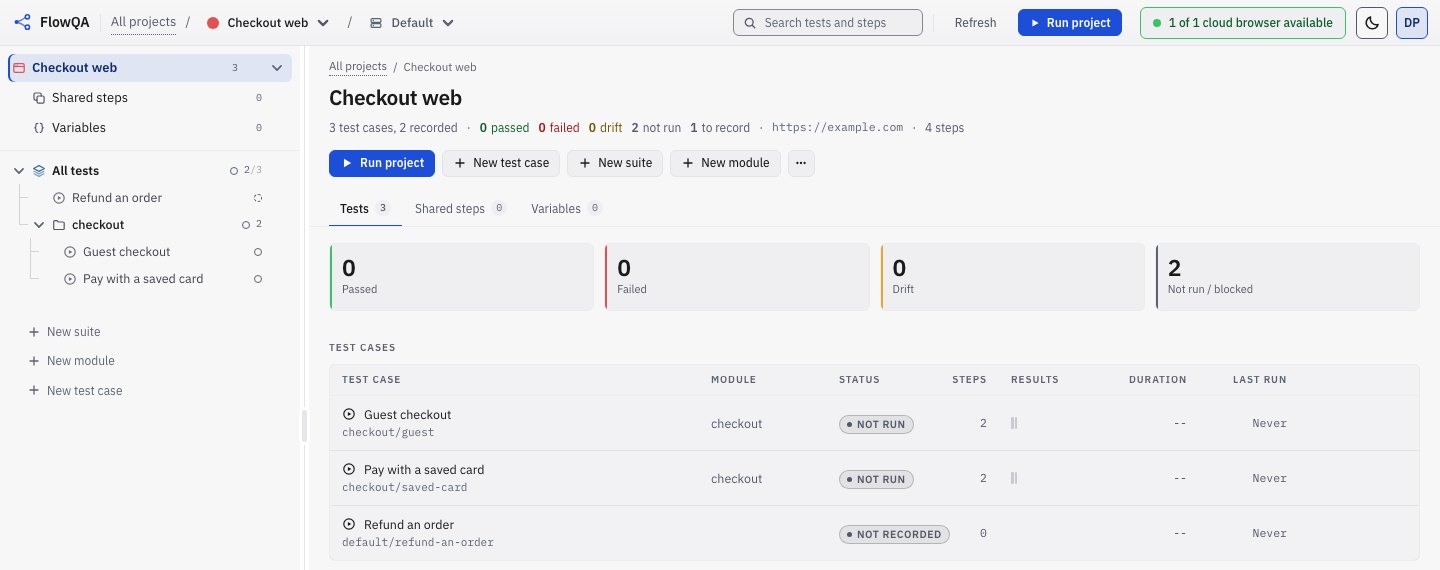This screenshot has height=570, width=1440.
Task: Click play icon beside Refund an order in sidebar
Action: pyautogui.click(x=59, y=198)
